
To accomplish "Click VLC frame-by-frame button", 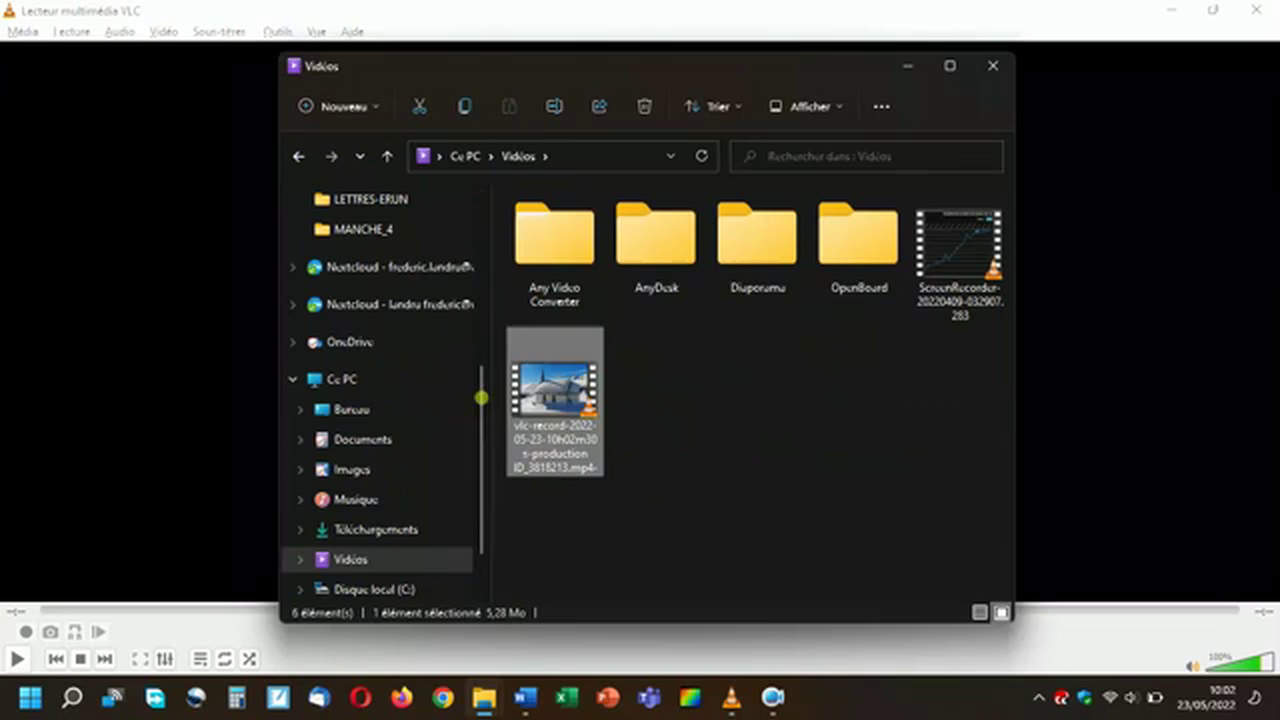I will point(98,632).
